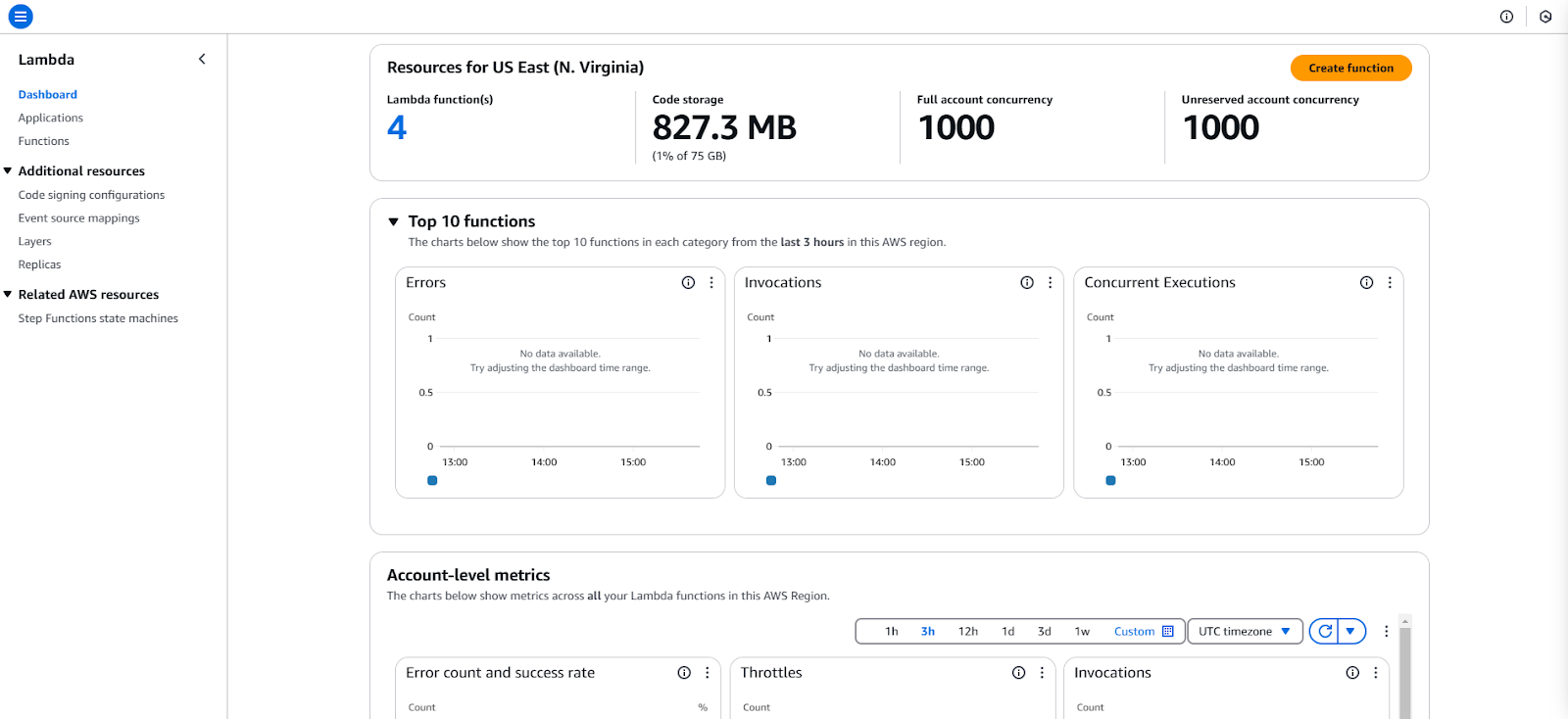This screenshot has height=719, width=1568.
Task: Click the account-level metrics scrollbar
Action: tap(1404, 671)
